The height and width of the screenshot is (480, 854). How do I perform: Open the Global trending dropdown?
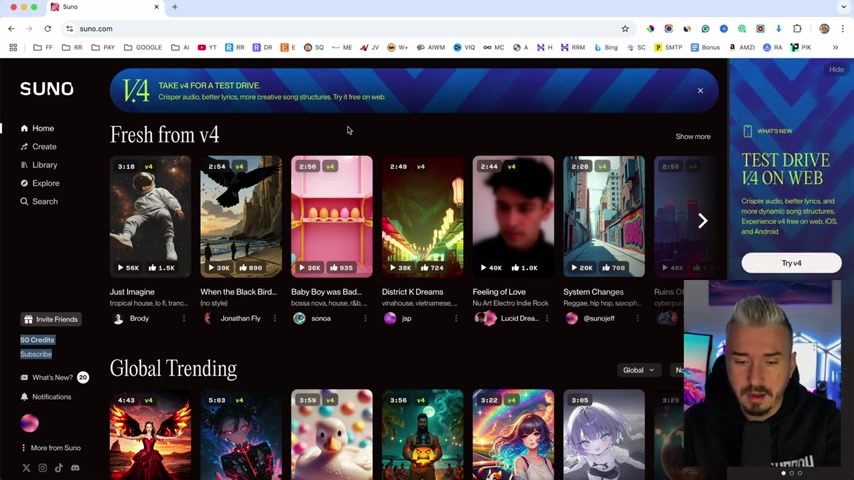[x=638, y=370]
